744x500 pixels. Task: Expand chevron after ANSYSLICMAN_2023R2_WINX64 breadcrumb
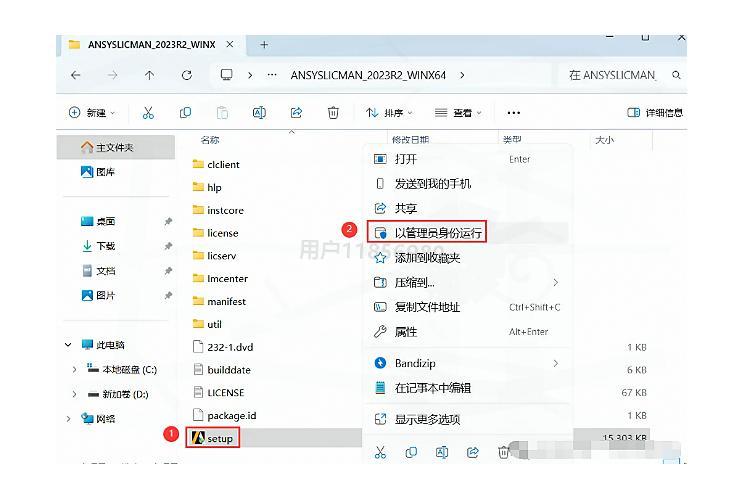462,75
